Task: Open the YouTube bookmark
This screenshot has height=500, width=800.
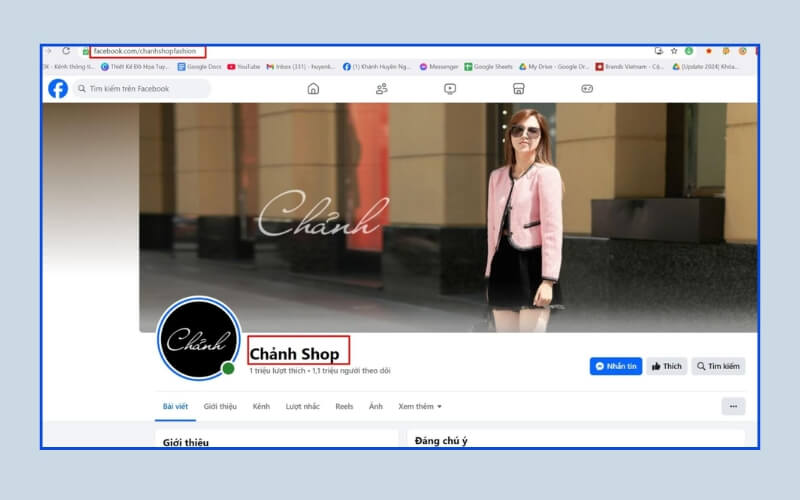Action: tap(244, 67)
